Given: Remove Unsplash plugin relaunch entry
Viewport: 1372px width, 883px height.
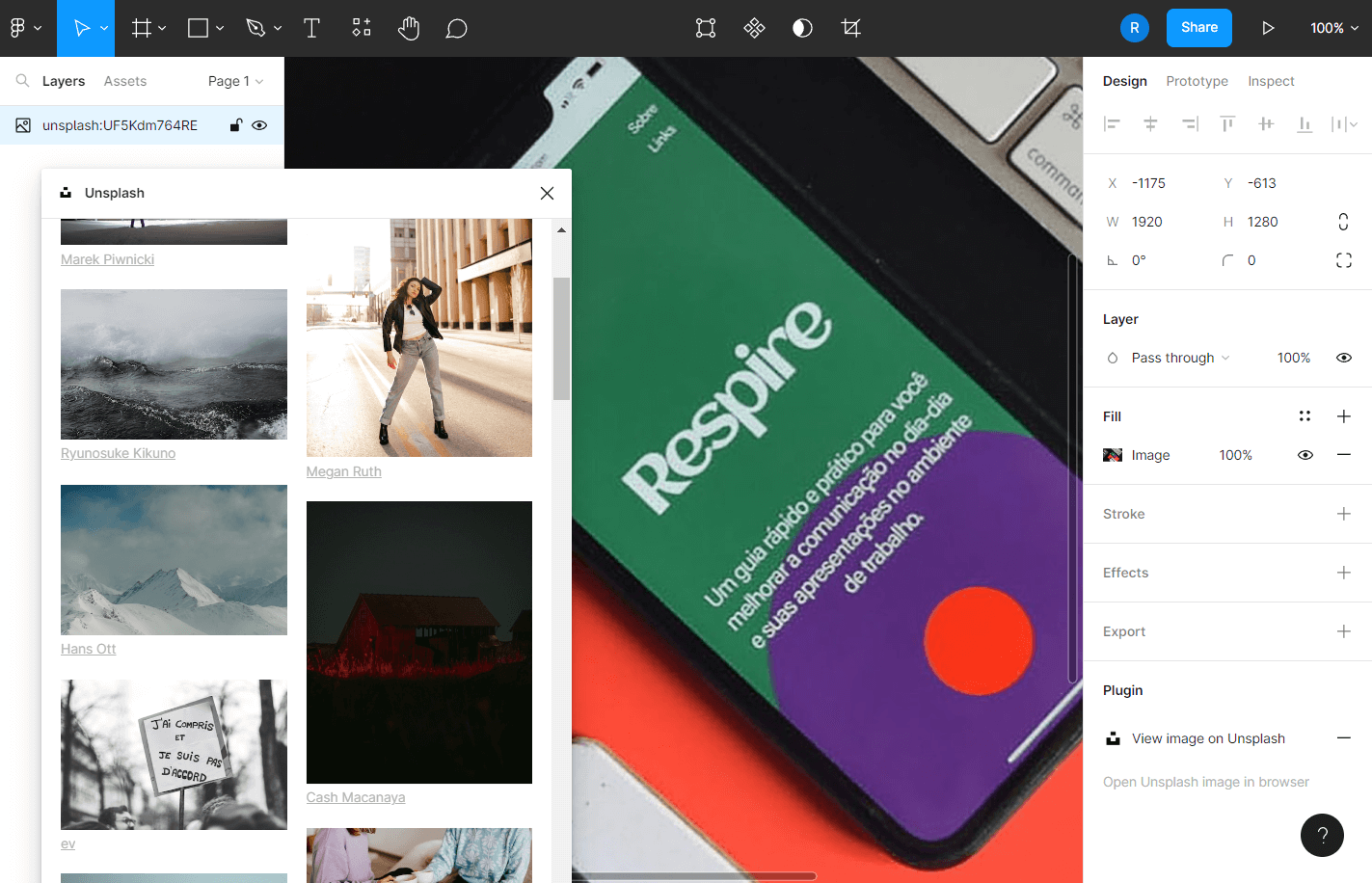Looking at the screenshot, I should pos(1343,738).
